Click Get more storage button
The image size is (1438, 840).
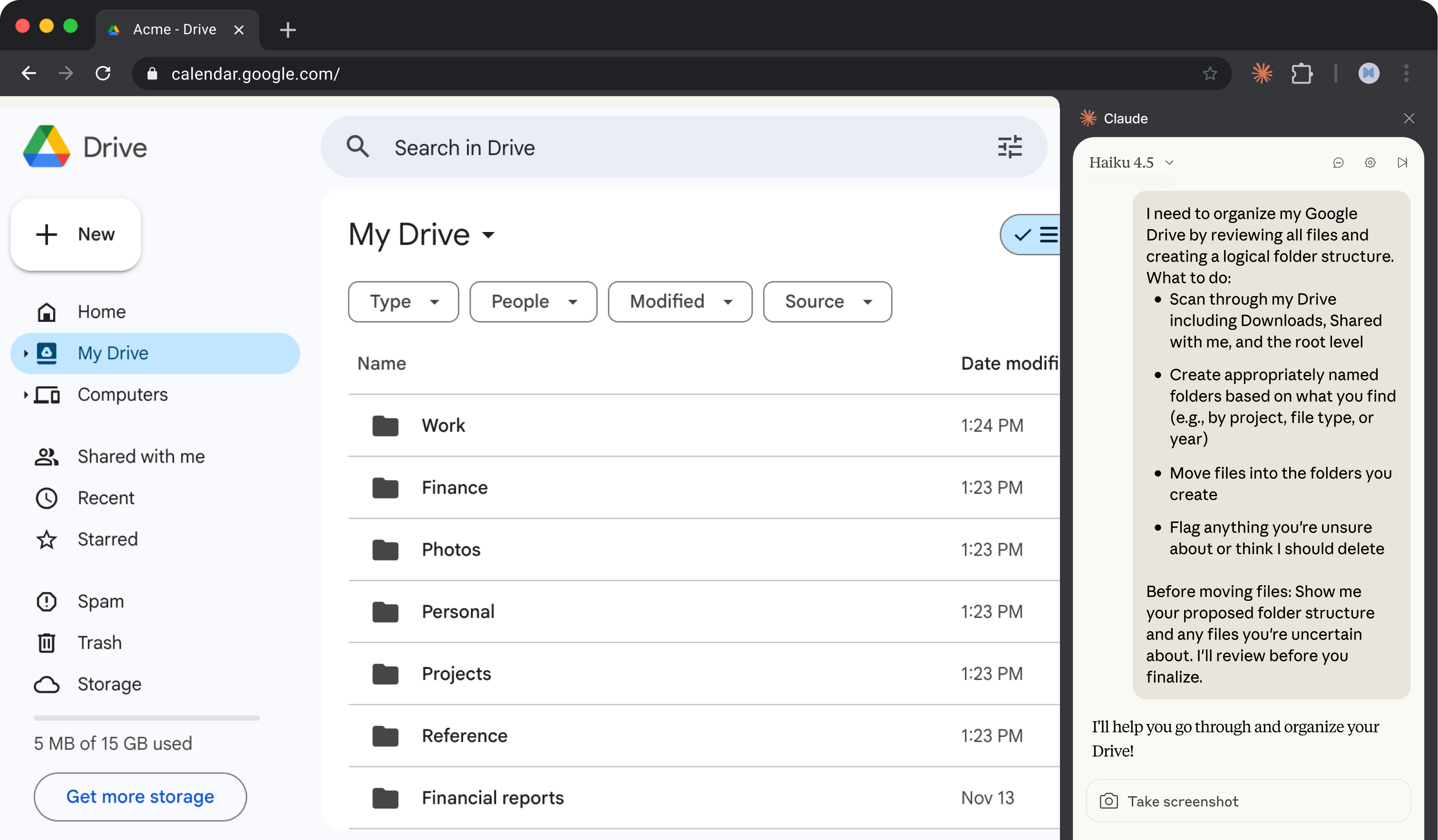140,796
